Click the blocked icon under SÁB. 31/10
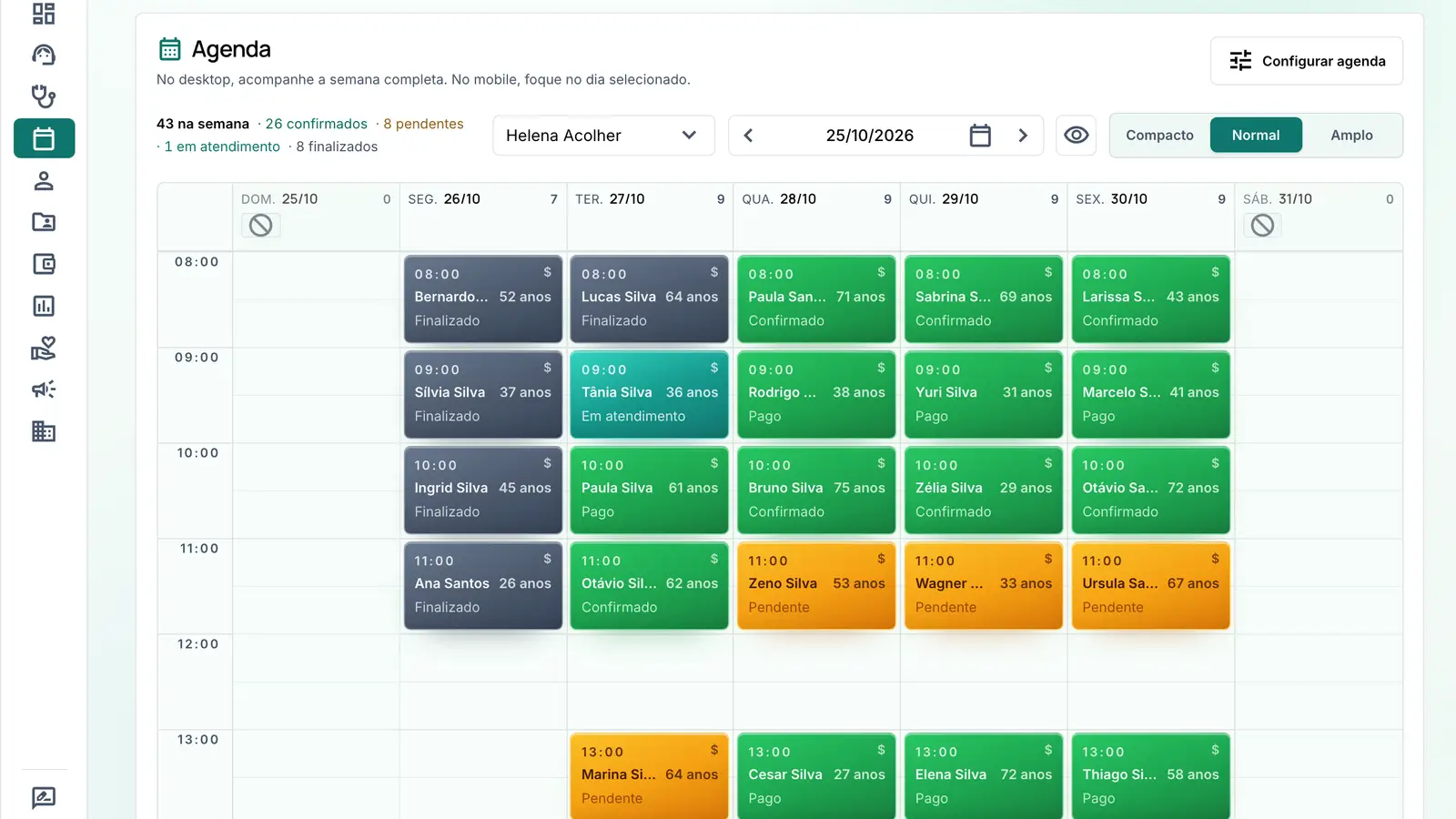 1262,226
